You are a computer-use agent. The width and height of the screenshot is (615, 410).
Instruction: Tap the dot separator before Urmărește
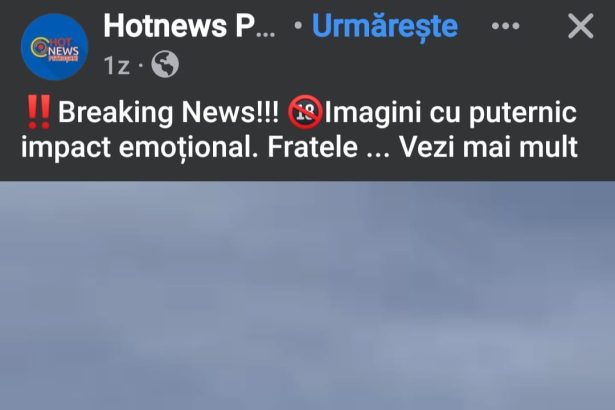(x=298, y=26)
